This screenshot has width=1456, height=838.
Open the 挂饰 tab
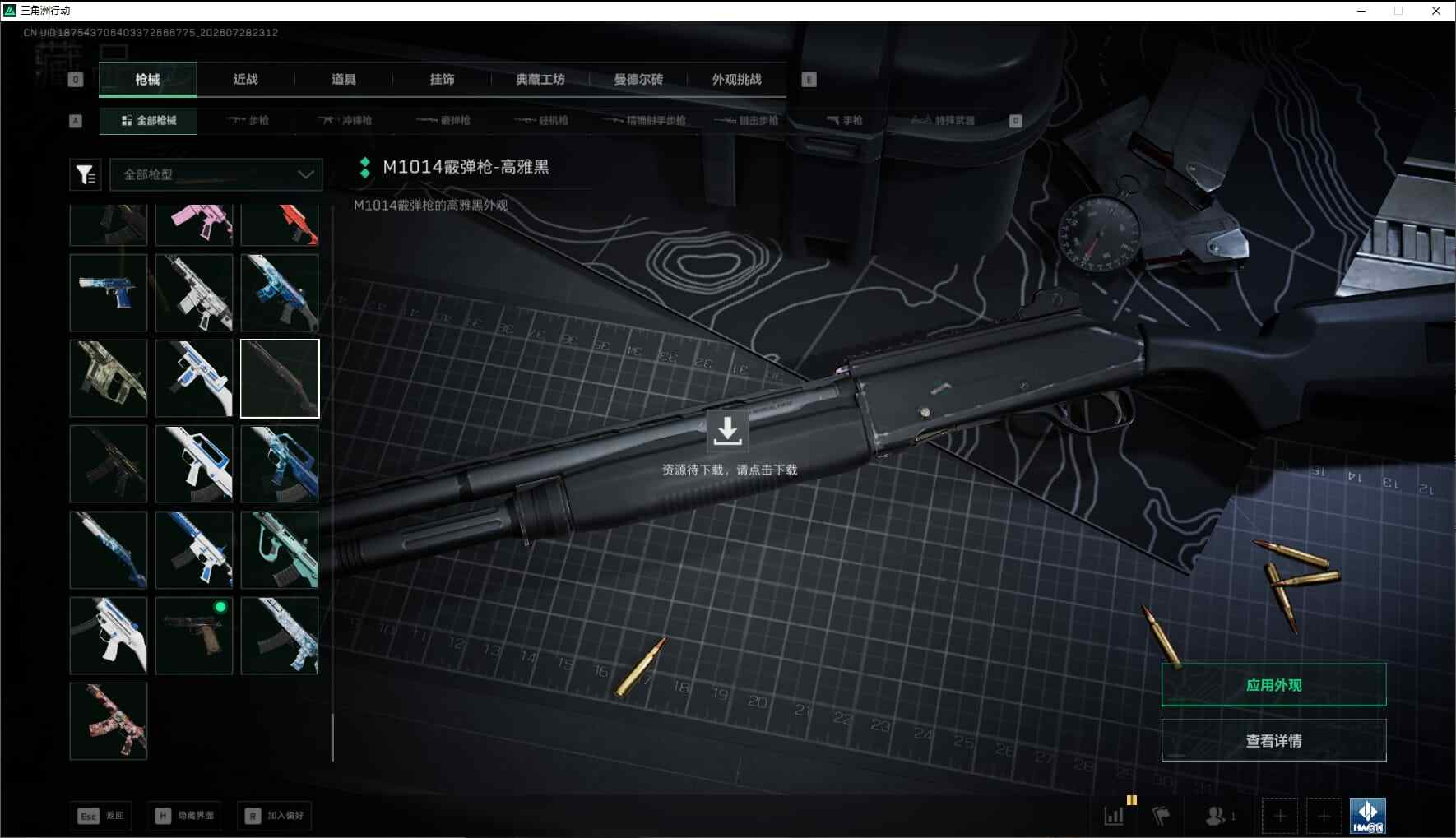(x=443, y=80)
